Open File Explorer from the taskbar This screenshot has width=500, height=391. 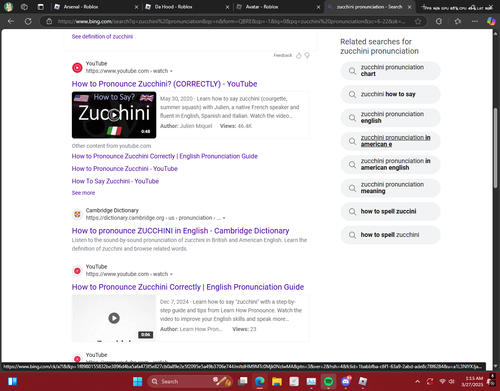click(x=277, y=381)
